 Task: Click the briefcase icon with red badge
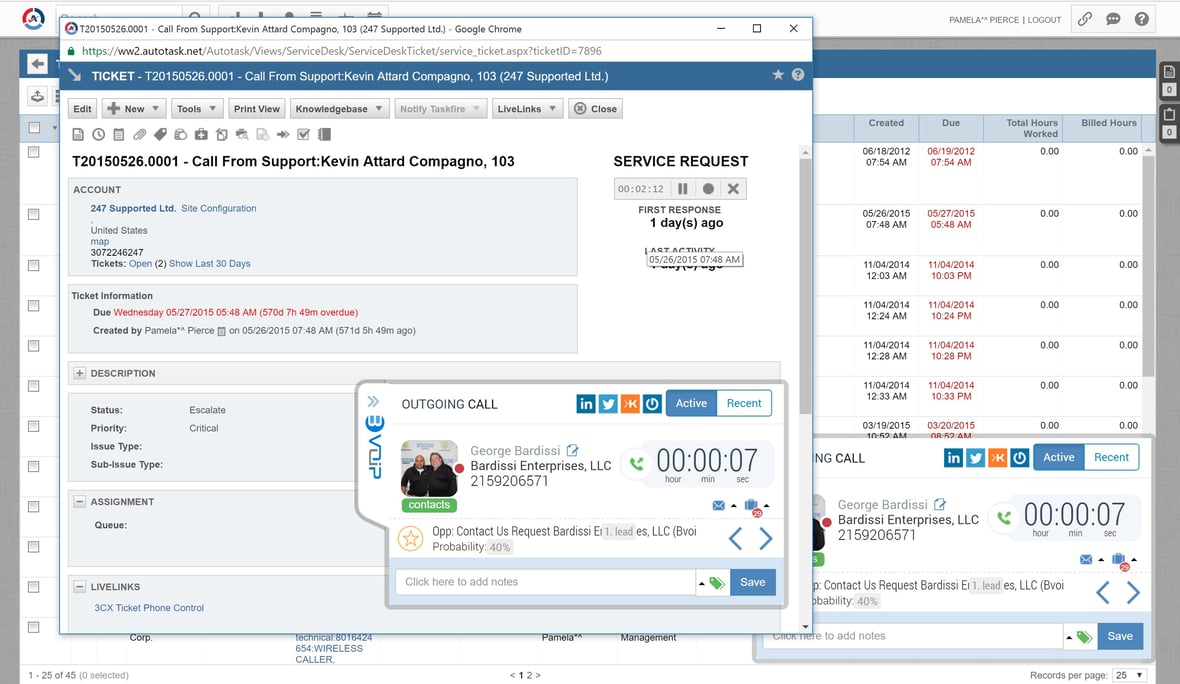coord(752,506)
